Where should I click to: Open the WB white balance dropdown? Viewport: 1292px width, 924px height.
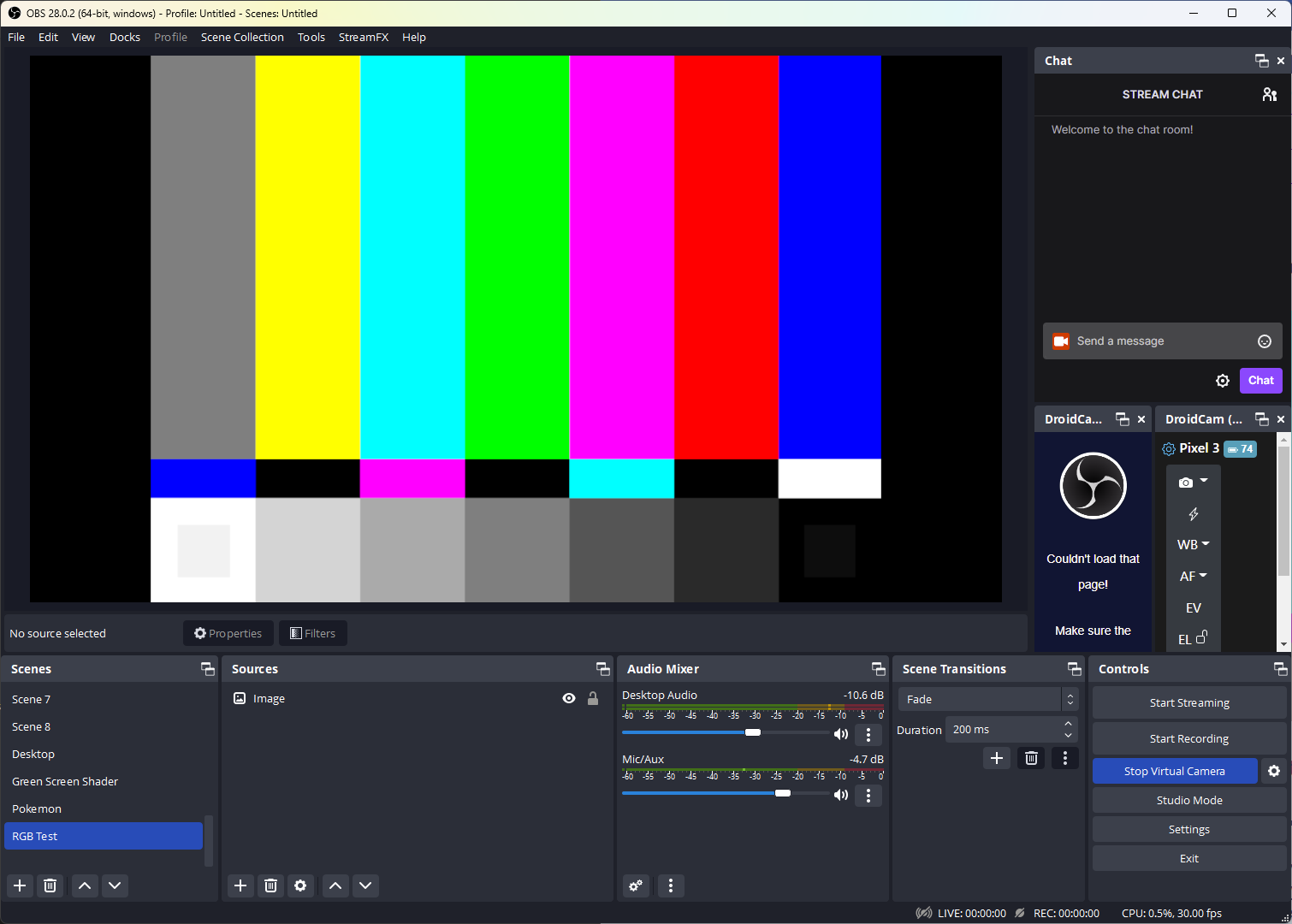click(1192, 544)
